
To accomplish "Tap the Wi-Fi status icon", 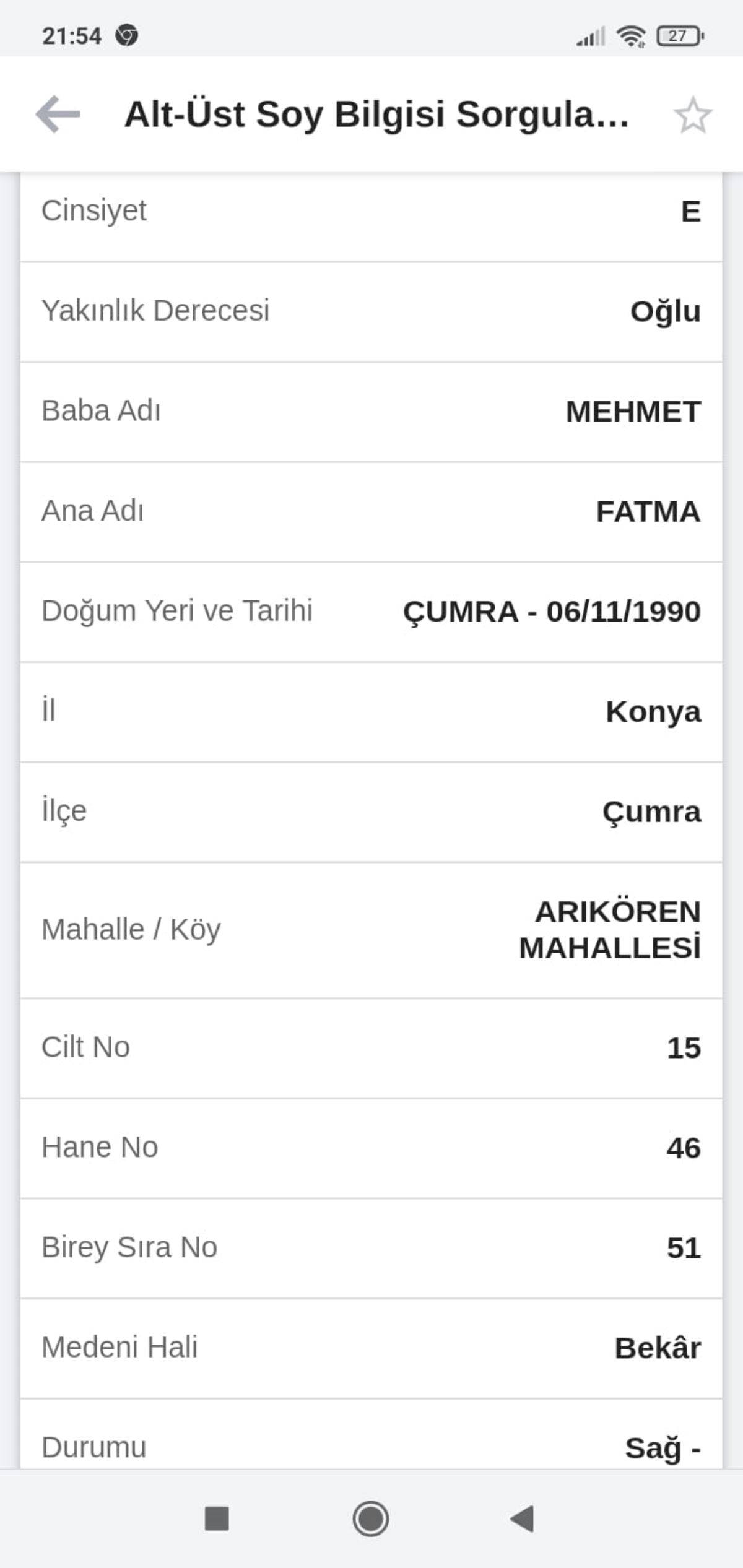I will point(630,36).
